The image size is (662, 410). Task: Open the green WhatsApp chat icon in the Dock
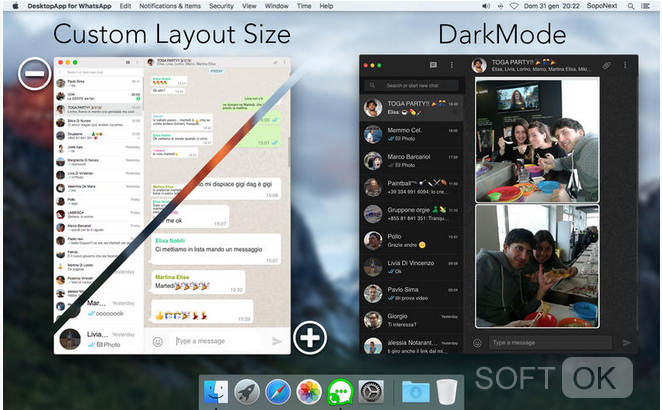(340, 392)
